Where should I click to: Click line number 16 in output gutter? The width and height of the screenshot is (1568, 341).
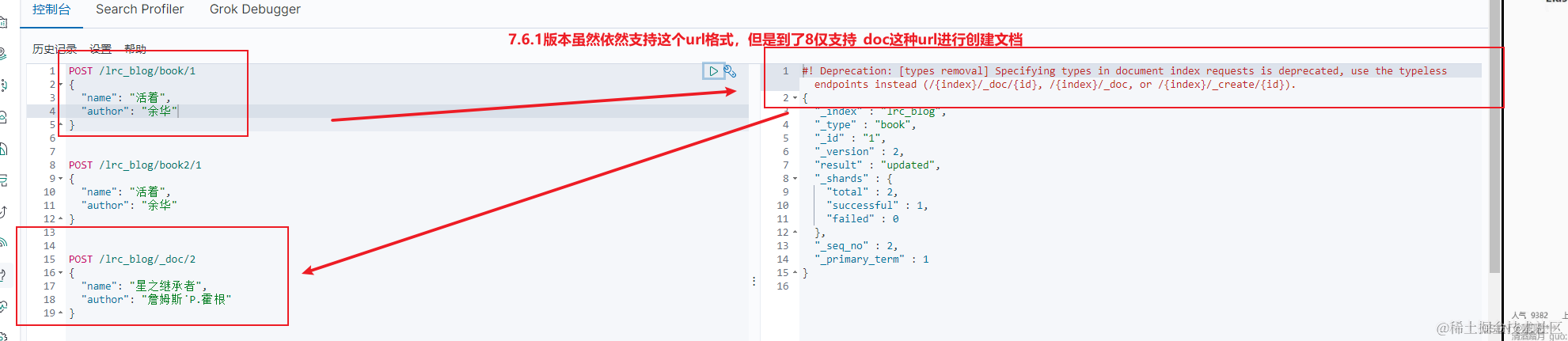783,286
